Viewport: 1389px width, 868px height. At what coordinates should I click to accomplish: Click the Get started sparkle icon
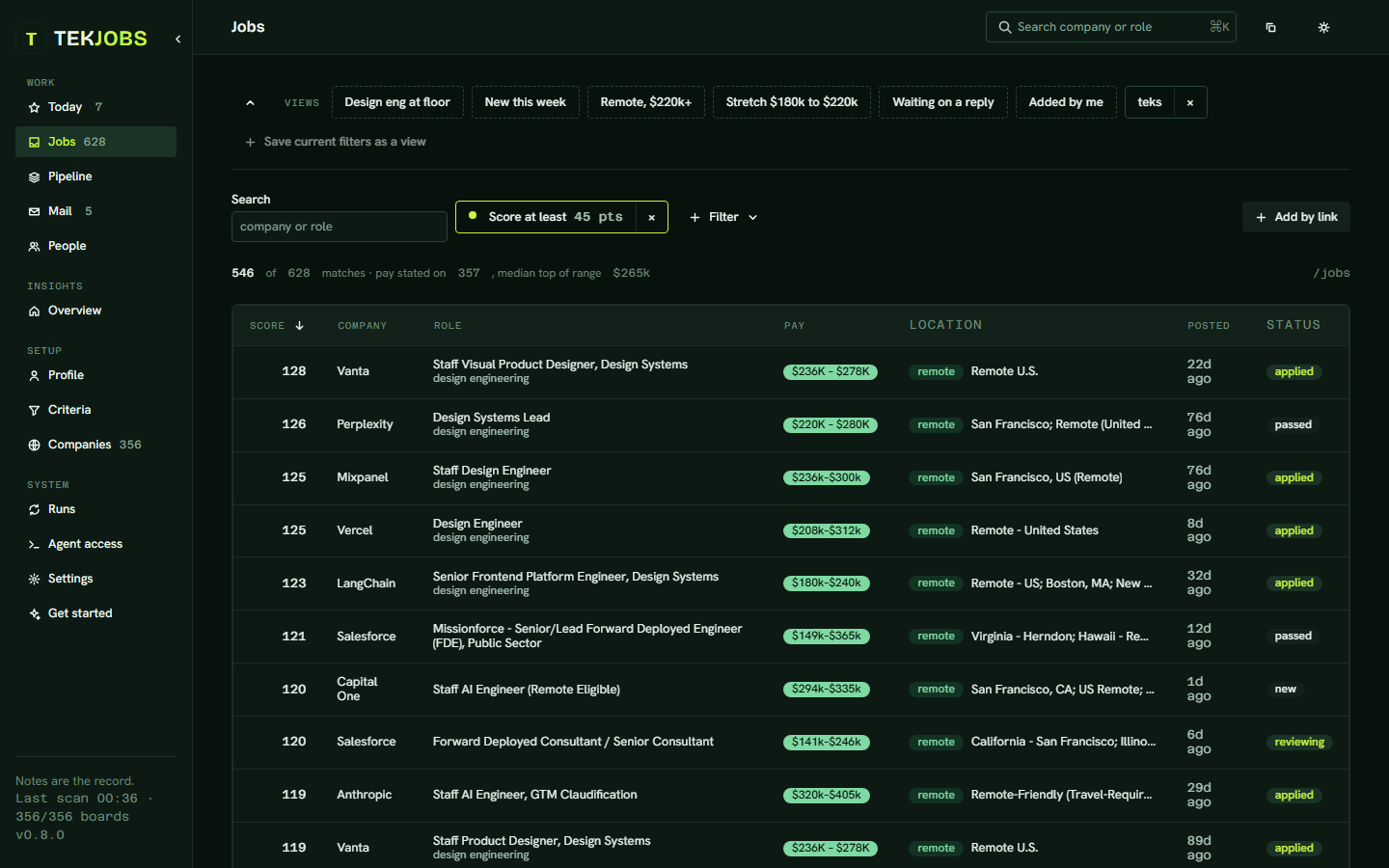(x=34, y=613)
